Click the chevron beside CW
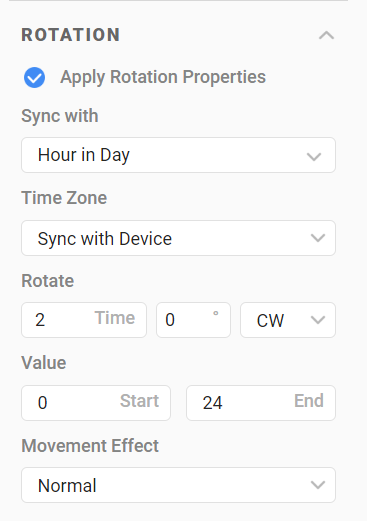The height and width of the screenshot is (521, 367). (318, 320)
